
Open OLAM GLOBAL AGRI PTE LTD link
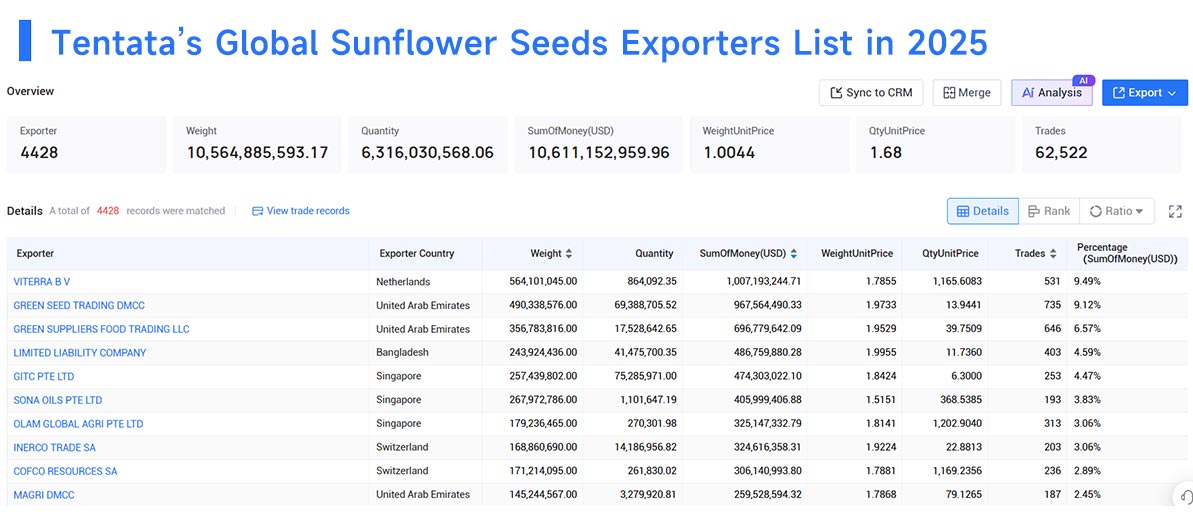78,423
